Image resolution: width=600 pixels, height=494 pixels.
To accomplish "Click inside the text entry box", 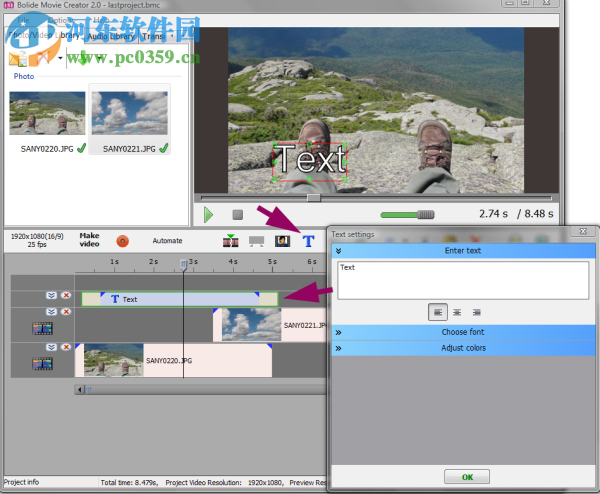I will tap(463, 280).
